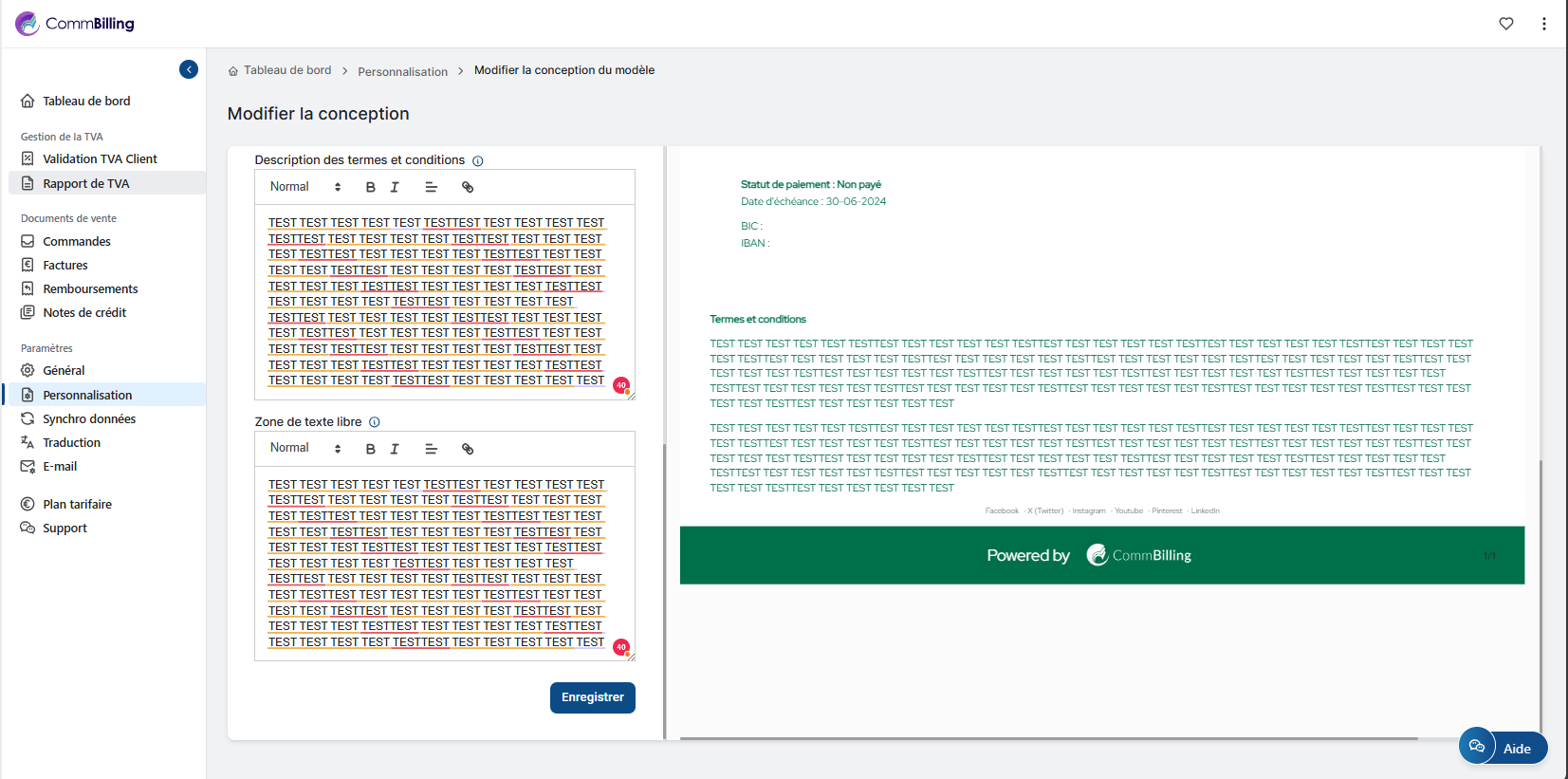1568x779 pixels.
Task: Insert link in terms description editor
Action: (x=468, y=187)
